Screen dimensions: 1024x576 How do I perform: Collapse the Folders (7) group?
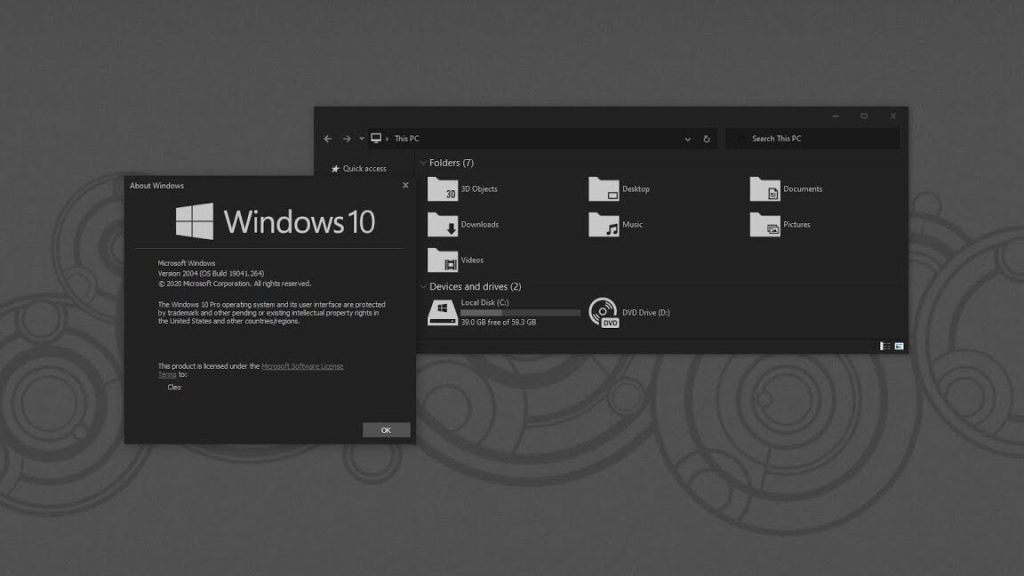coord(423,163)
